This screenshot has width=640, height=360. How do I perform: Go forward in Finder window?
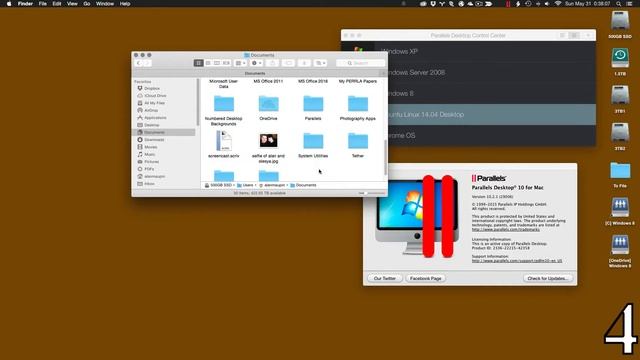(x=147, y=63)
